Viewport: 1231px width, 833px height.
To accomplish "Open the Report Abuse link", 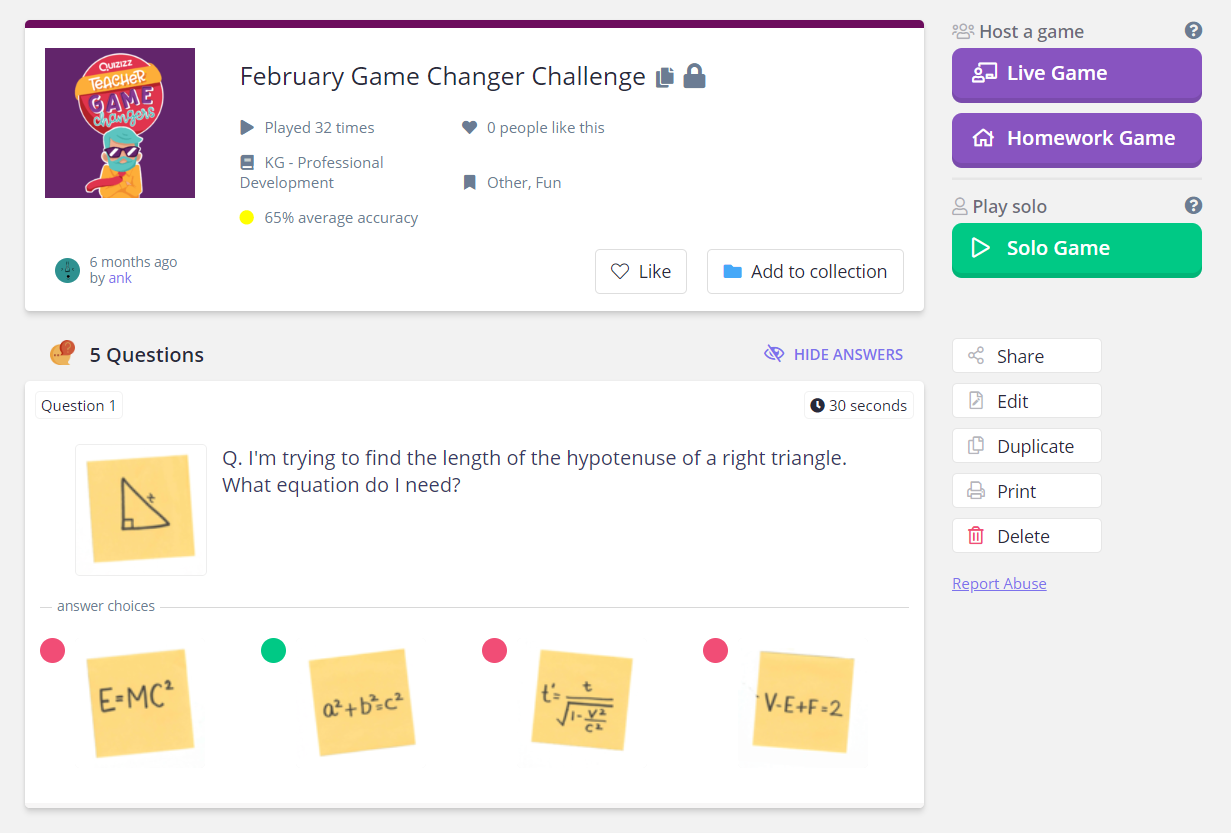I will (999, 583).
